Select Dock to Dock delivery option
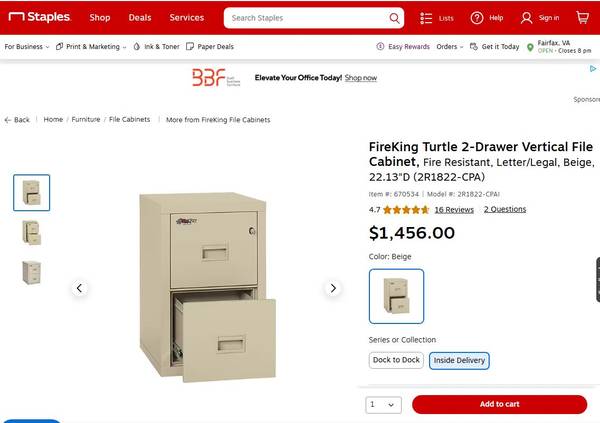Screen dimensions: 600x423 click(397, 360)
